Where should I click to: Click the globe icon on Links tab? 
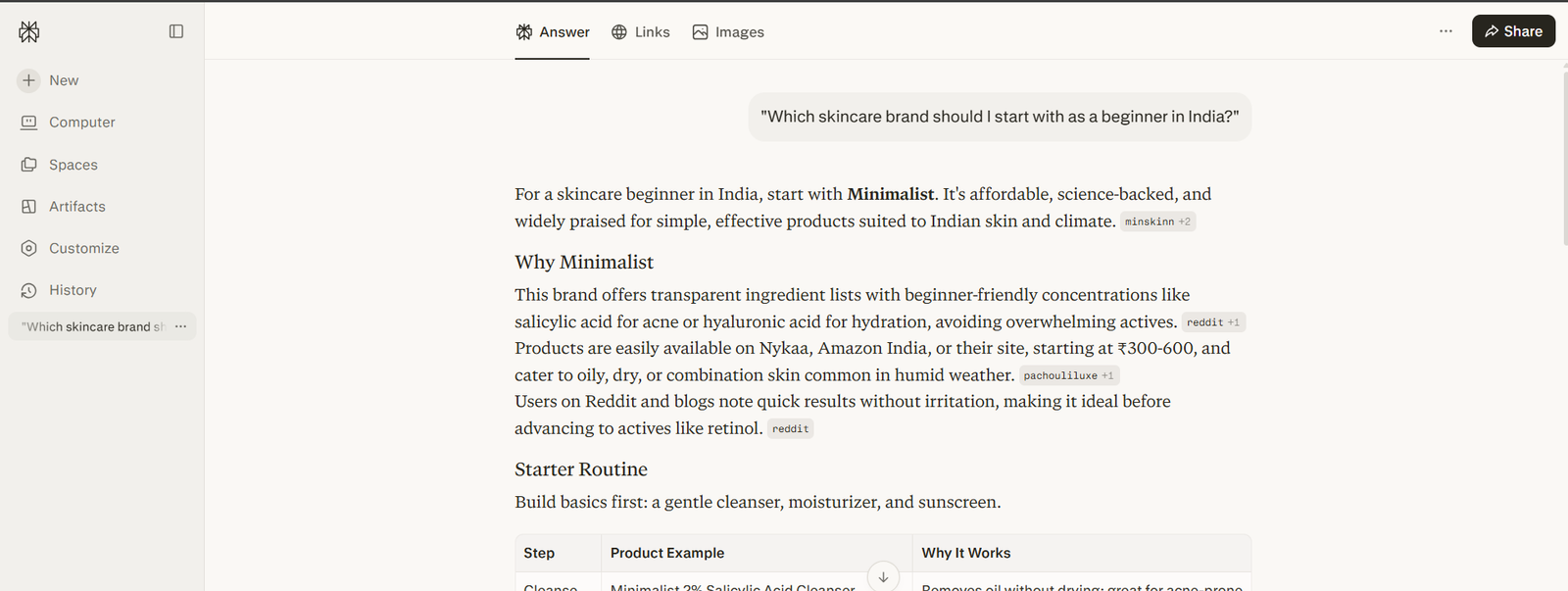pos(619,32)
